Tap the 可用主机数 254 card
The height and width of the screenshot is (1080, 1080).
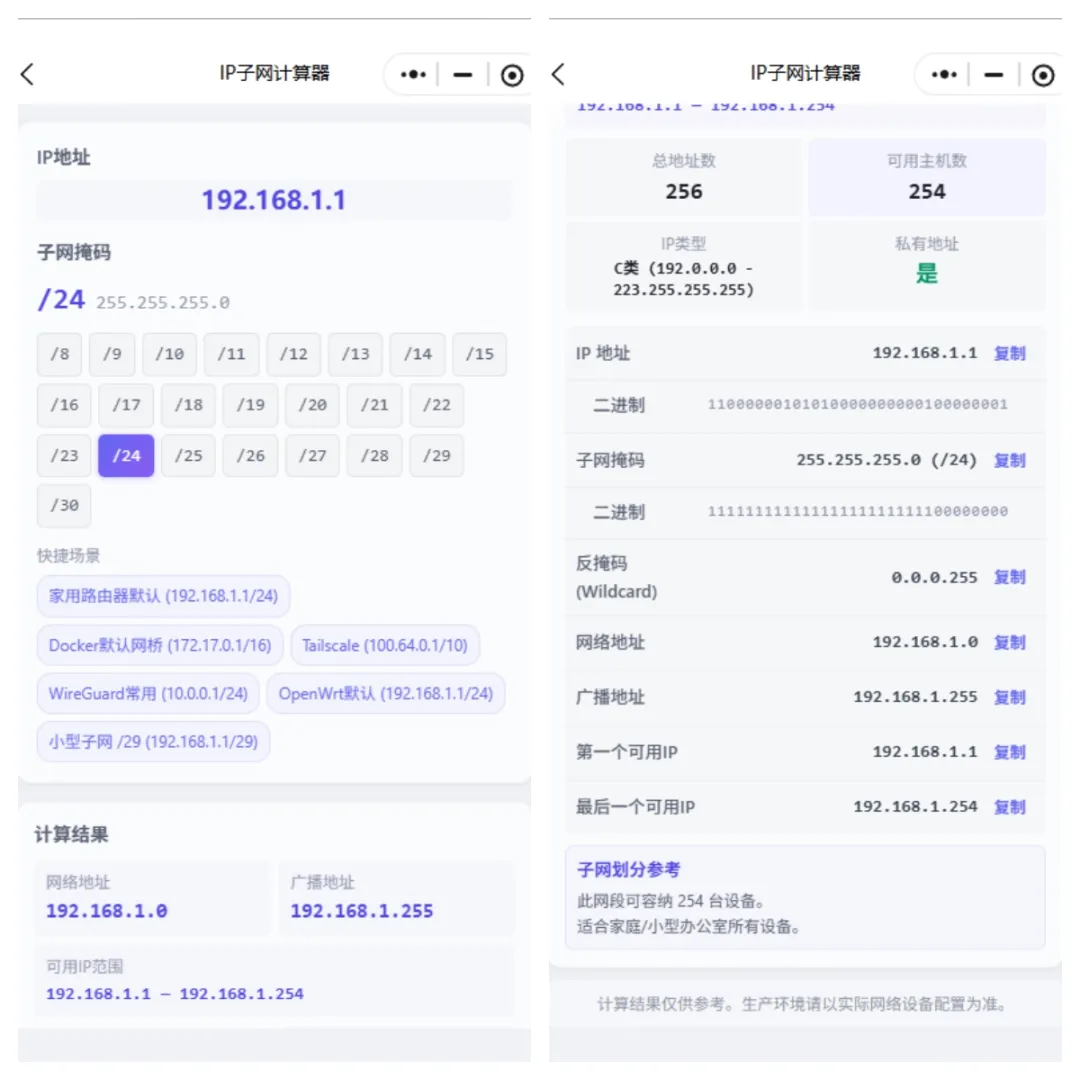coord(927,178)
